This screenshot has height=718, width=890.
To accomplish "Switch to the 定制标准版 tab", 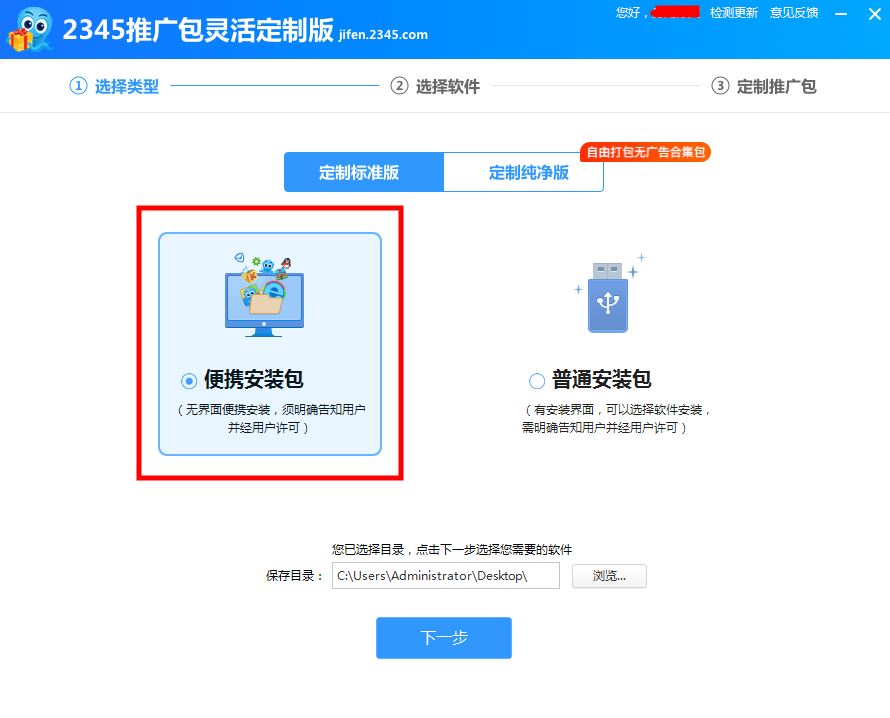I will (x=363, y=171).
